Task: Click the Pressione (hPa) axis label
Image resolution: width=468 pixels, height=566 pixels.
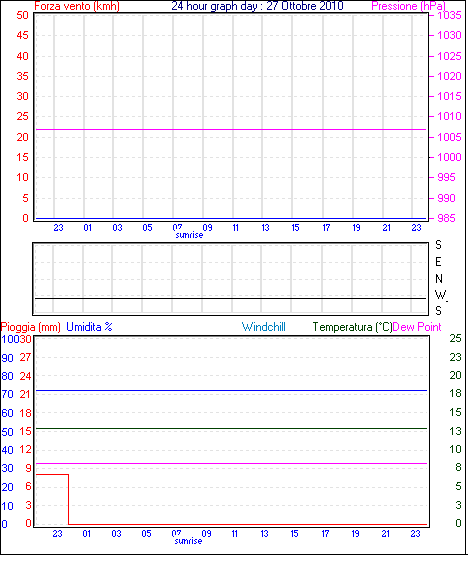Action: 408,6
